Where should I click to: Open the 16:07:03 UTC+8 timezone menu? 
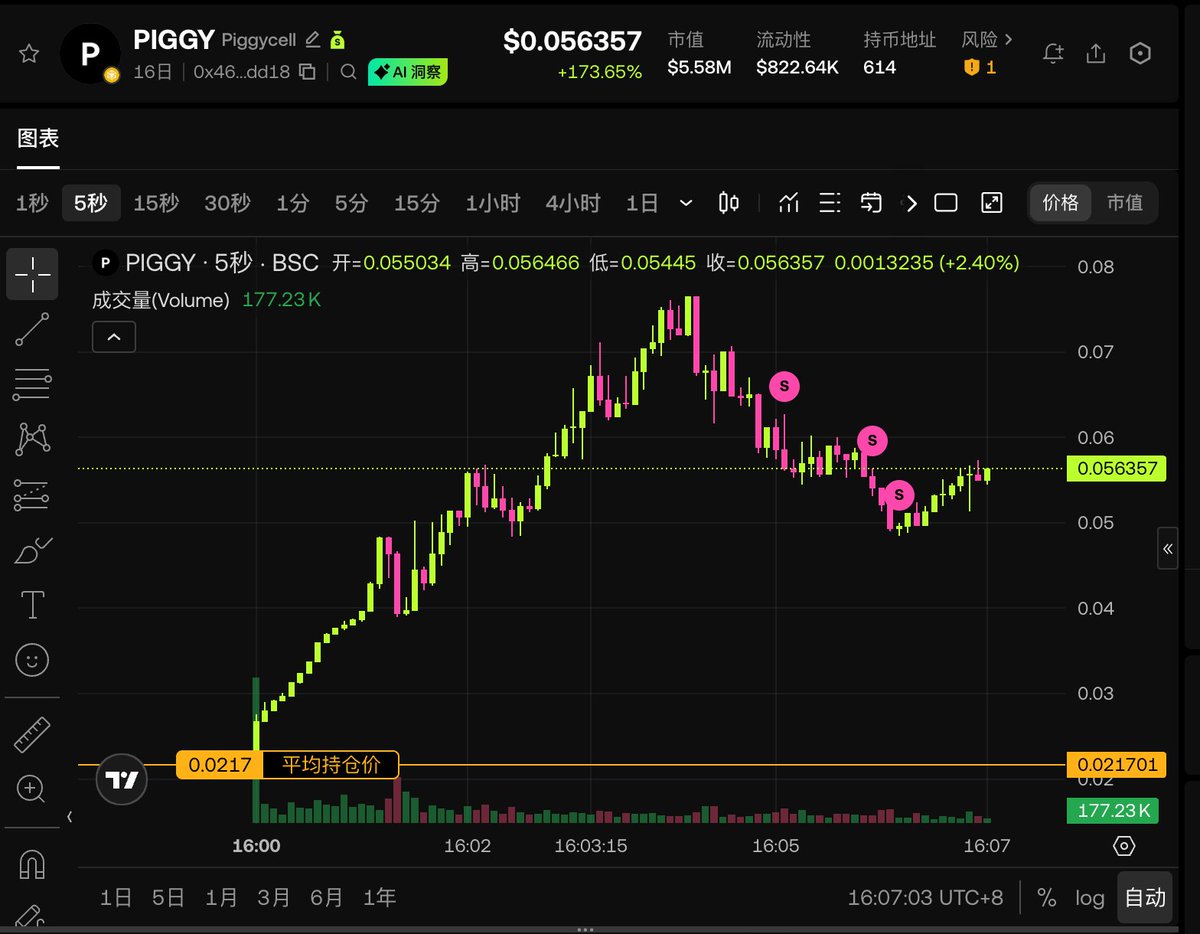tap(925, 897)
